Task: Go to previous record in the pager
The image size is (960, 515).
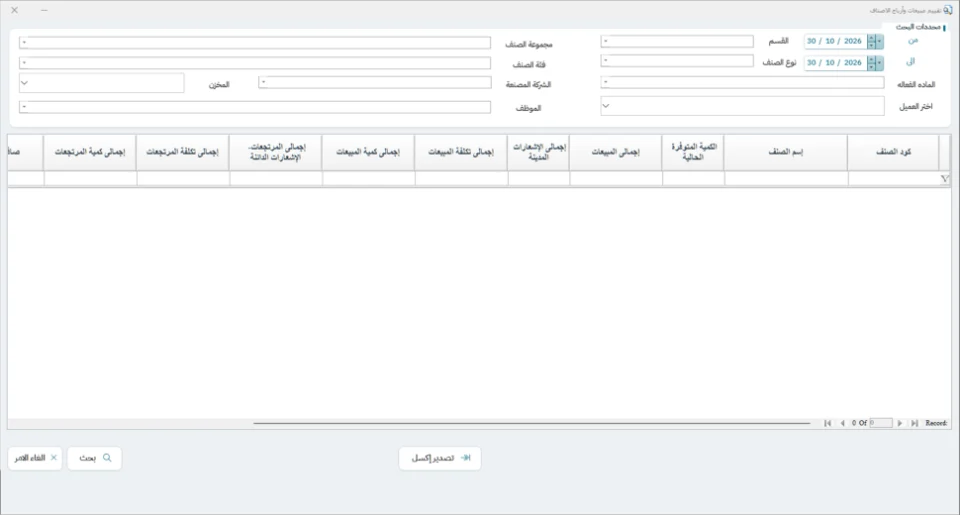Action: pos(842,423)
